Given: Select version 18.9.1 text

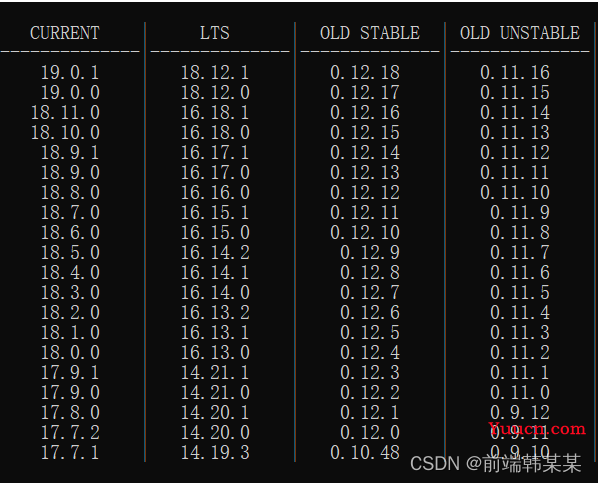Looking at the screenshot, I should pyautogui.click(x=70, y=153).
